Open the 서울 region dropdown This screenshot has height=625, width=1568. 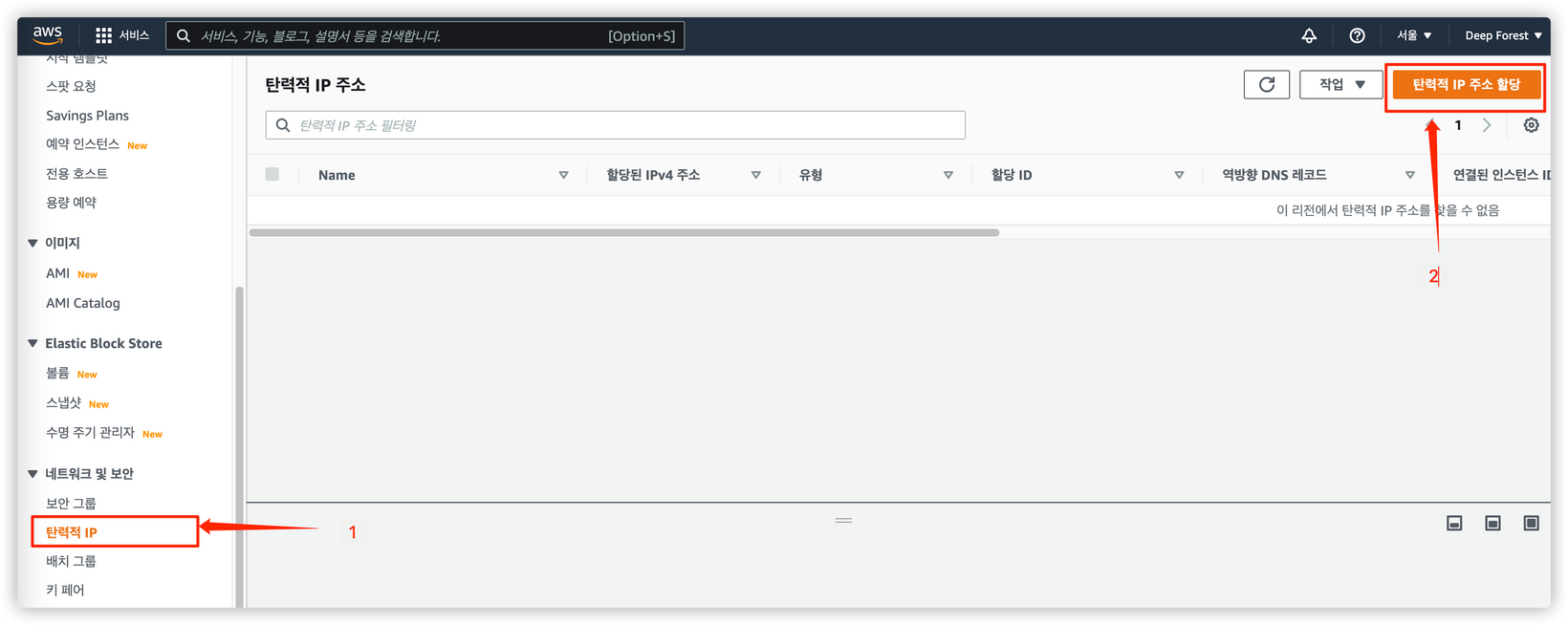1414,35
